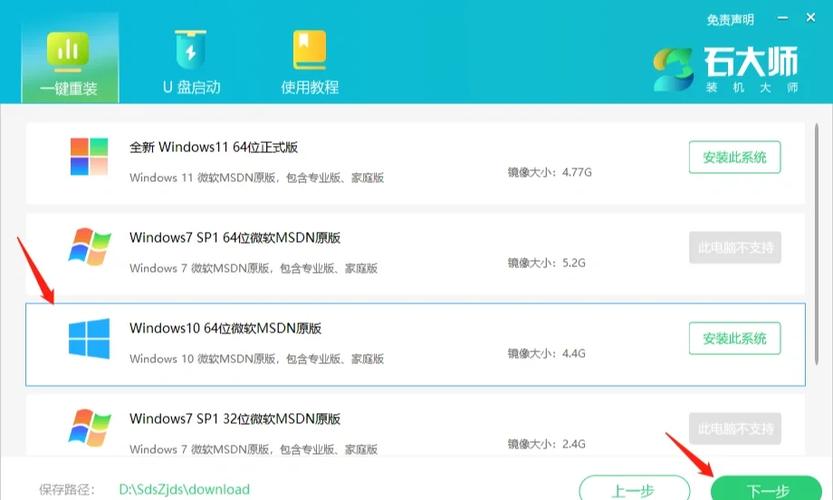Click the 镜像大小: 2.4G text
Viewport: 833px width, 500px height.
[x=546, y=444]
